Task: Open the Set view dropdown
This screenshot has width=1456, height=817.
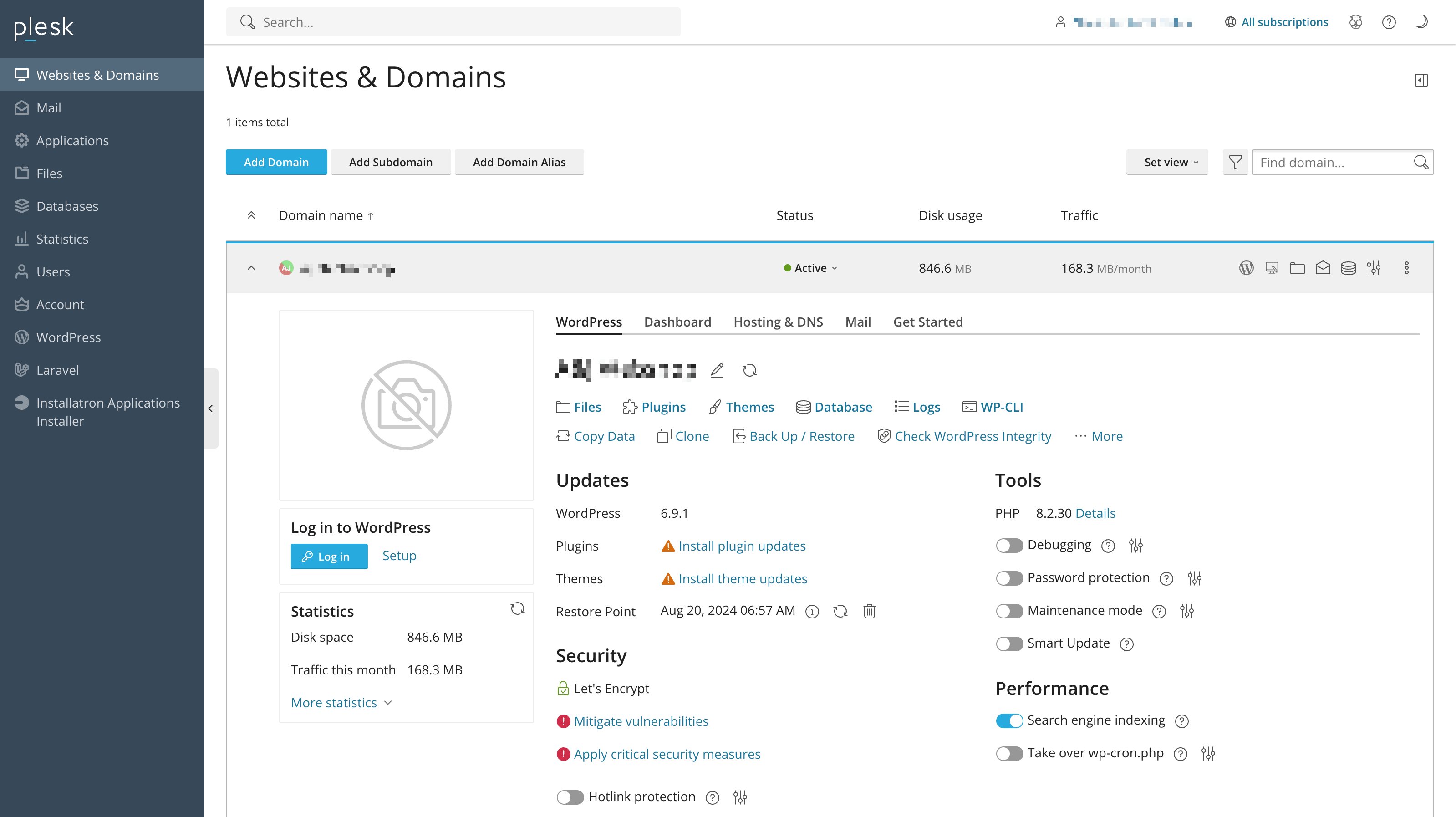Action: (x=1166, y=162)
